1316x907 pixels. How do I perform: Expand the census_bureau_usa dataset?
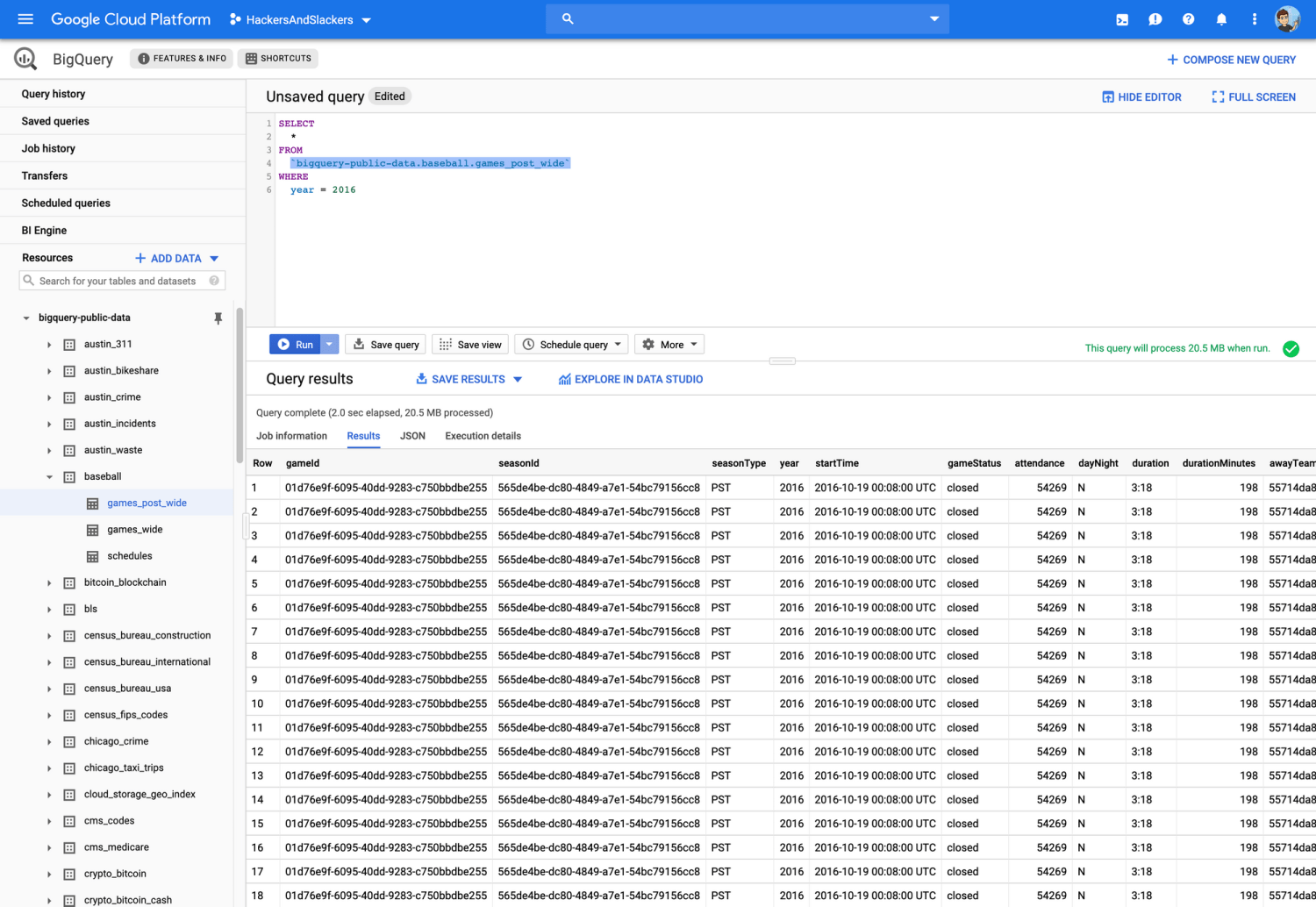[49, 689]
